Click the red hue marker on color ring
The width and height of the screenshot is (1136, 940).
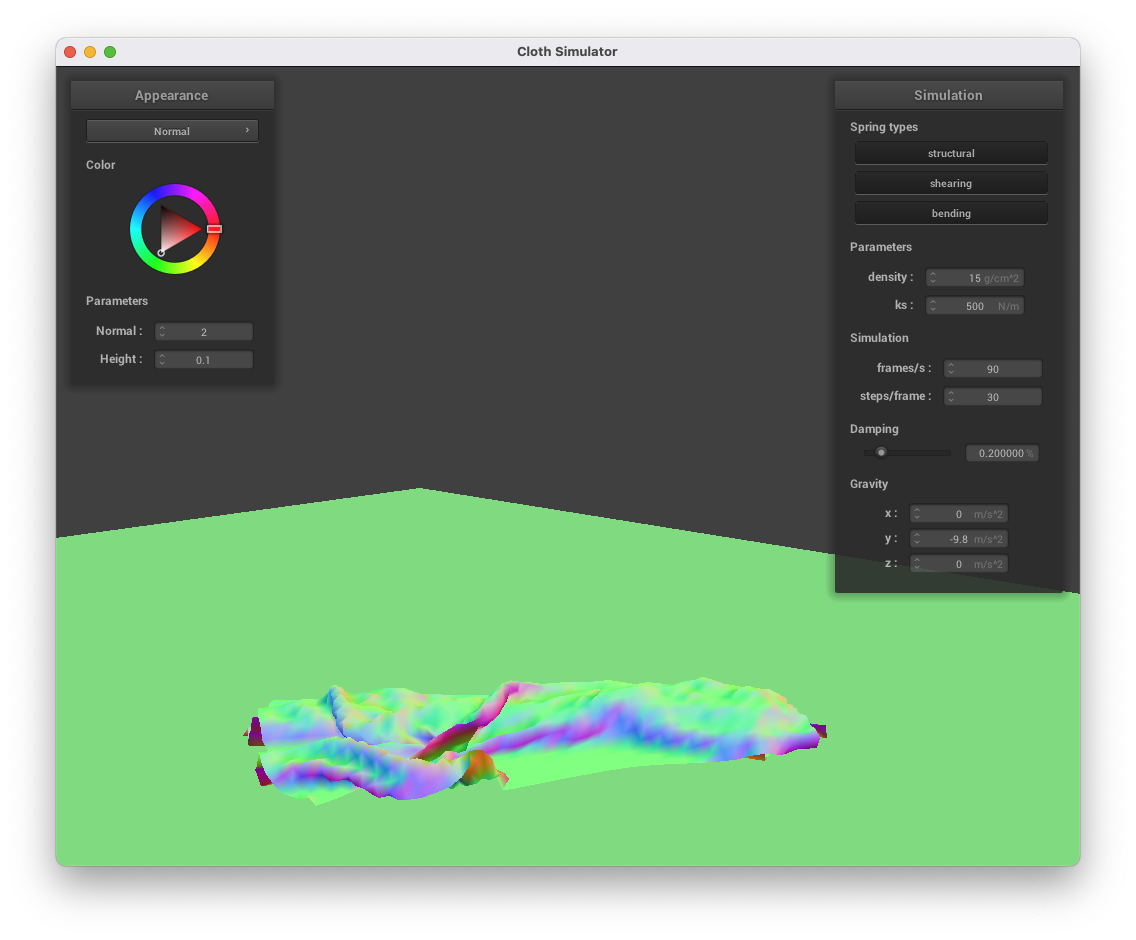pos(214,229)
